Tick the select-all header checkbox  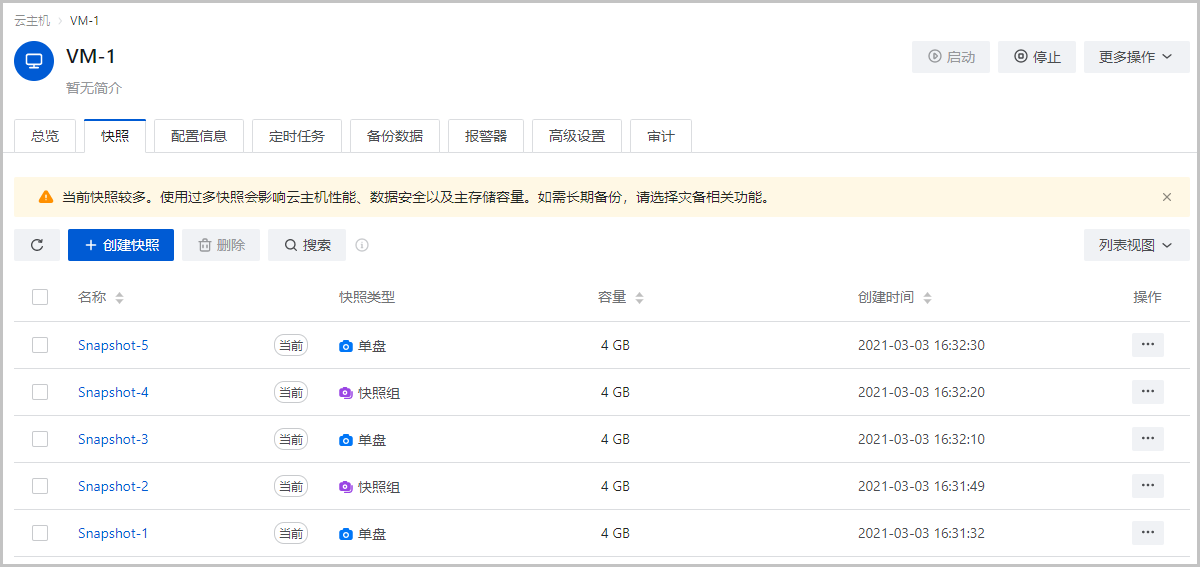pos(40,297)
